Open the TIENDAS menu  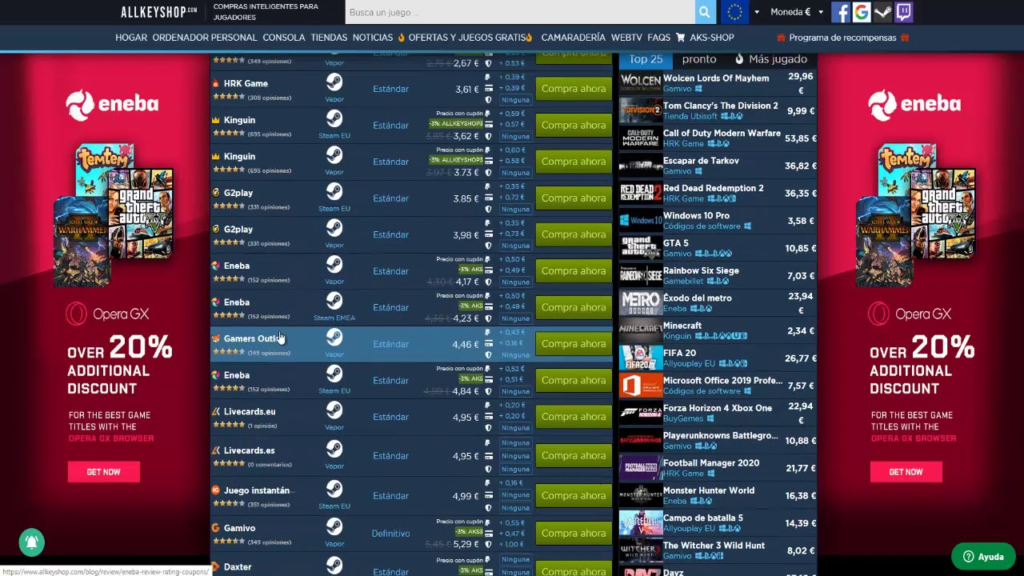pos(328,38)
